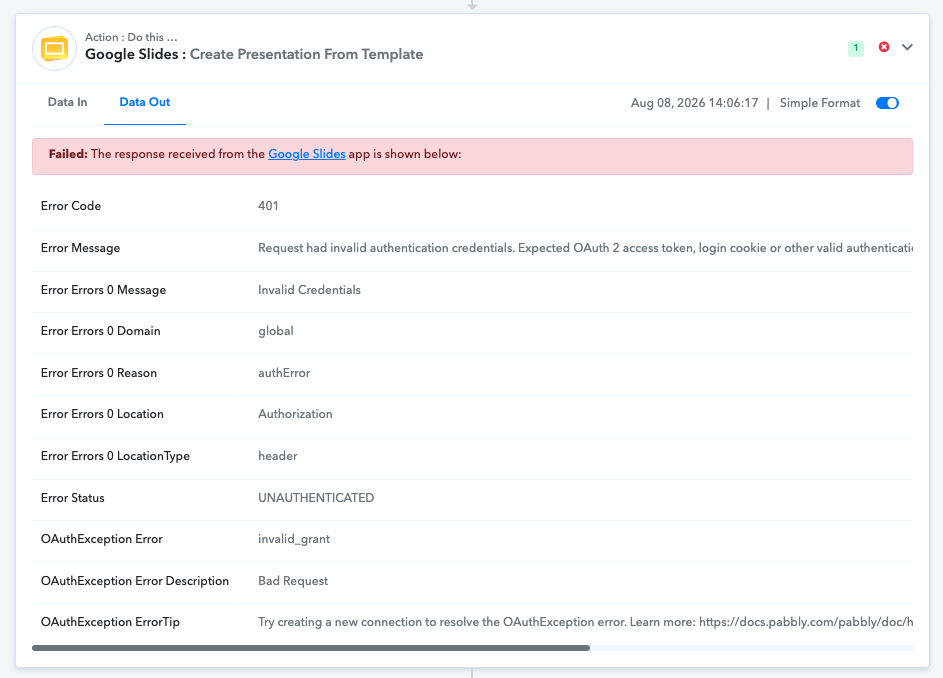
Task: Open the Google Slides link in error banner
Action: 307,154
